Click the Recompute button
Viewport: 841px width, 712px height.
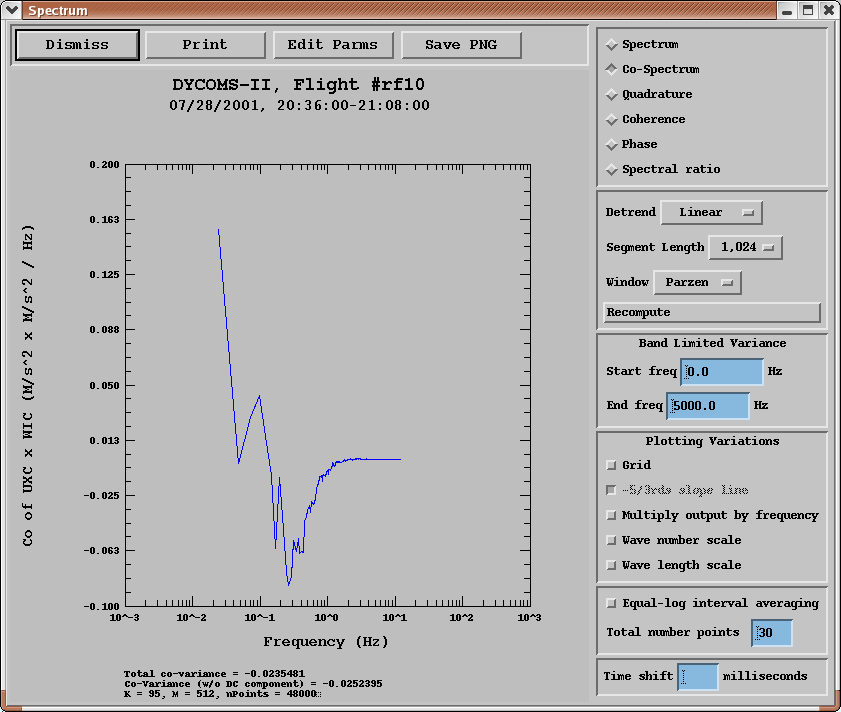(712, 313)
